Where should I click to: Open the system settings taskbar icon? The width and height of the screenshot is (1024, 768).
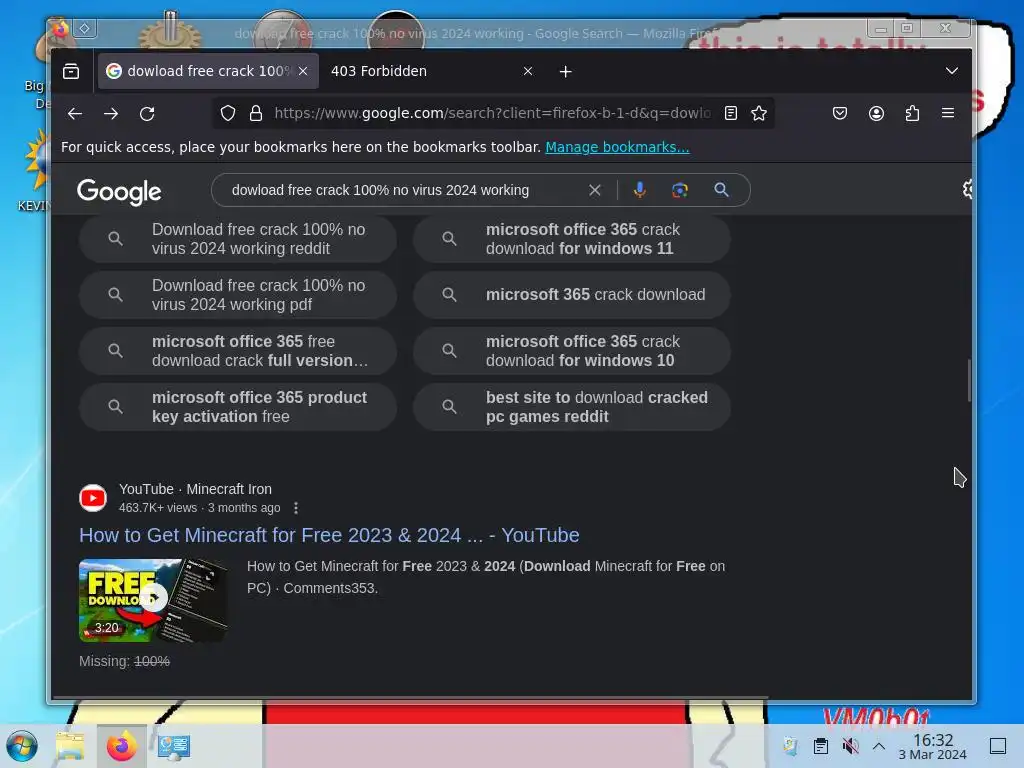tap(173, 746)
